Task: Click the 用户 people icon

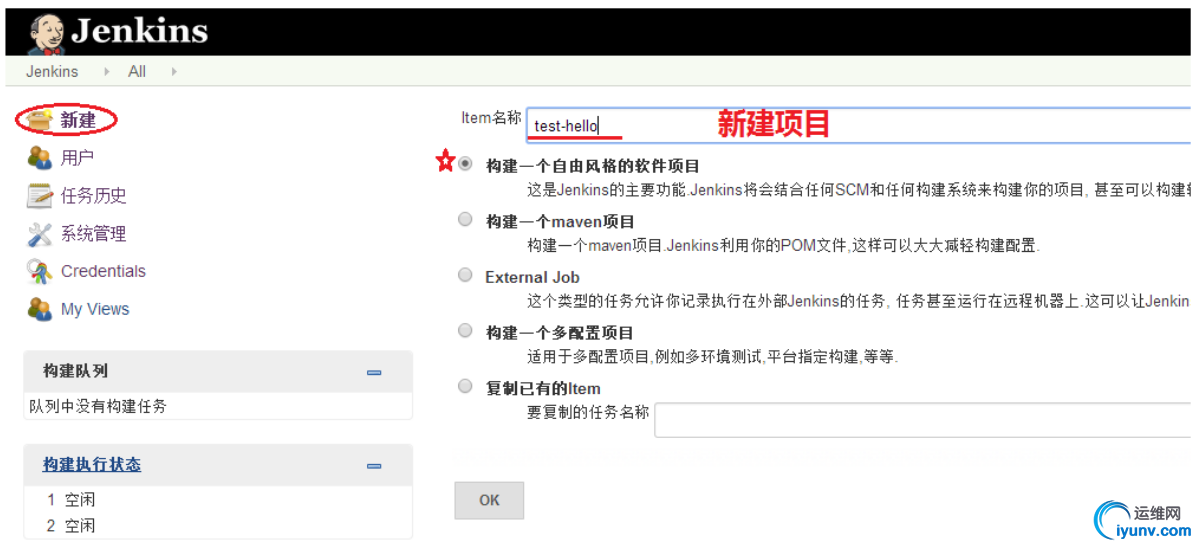Action: [39, 158]
